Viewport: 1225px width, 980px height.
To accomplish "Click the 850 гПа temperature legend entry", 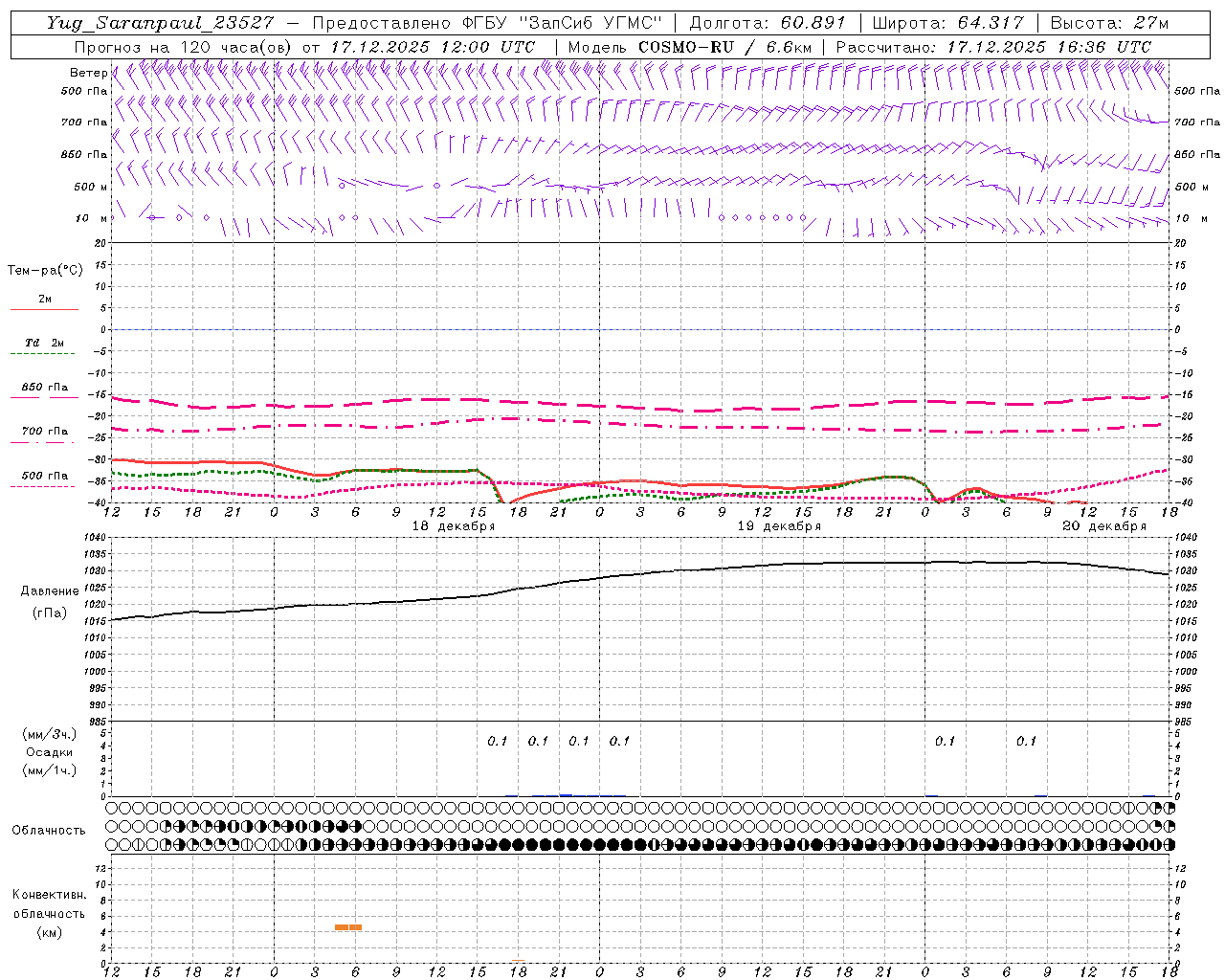I will coord(44,389).
